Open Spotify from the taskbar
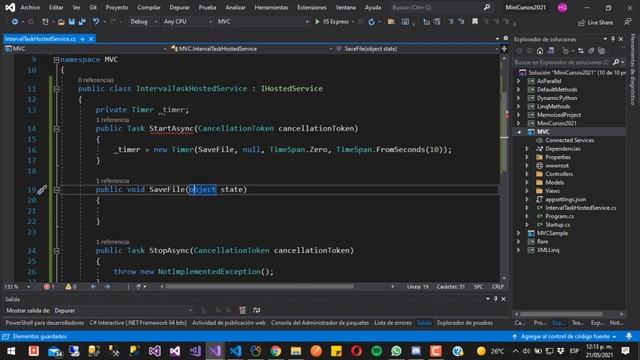This screenshot has height=360, width=640. [x=376, y=351]
